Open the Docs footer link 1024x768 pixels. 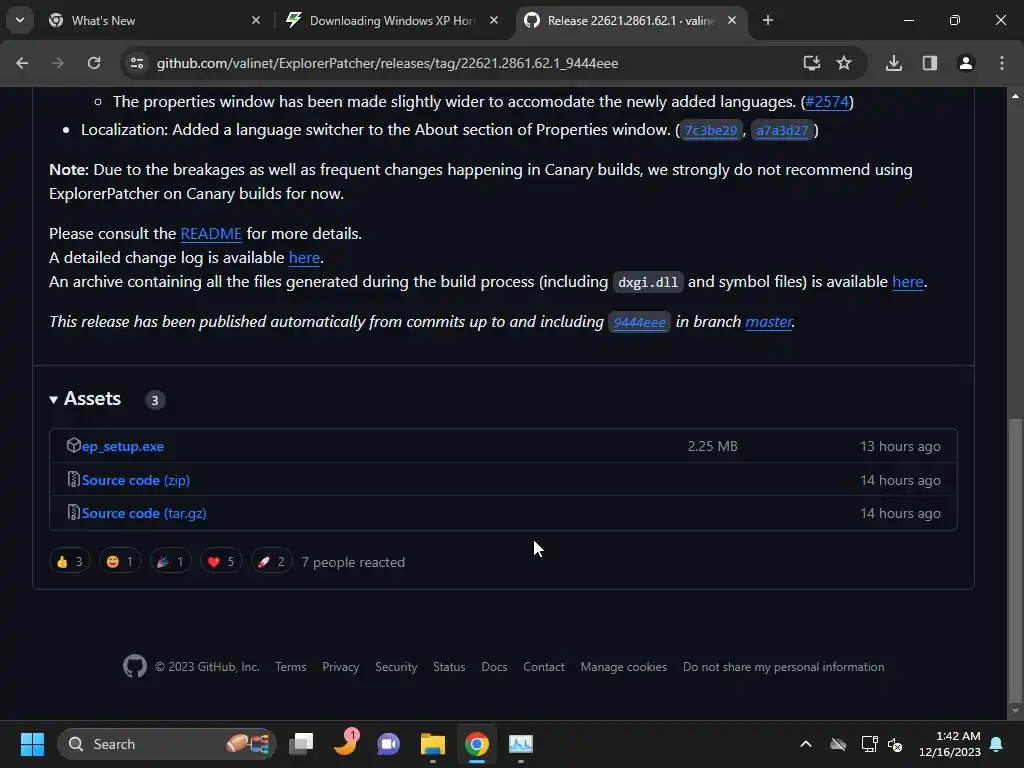(x=494, y=667)
